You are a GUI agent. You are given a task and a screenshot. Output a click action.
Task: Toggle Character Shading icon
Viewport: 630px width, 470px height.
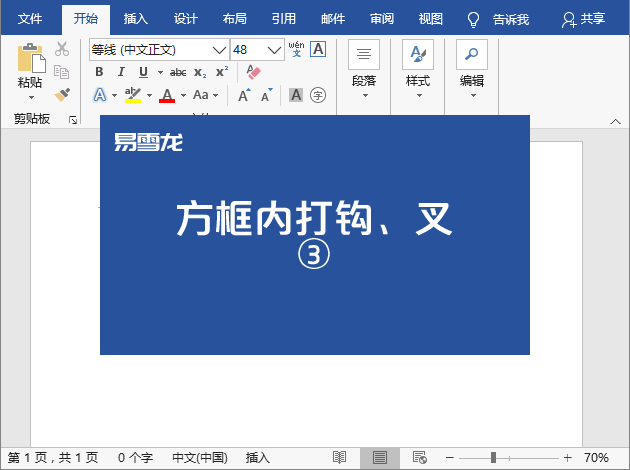point(296,95)
